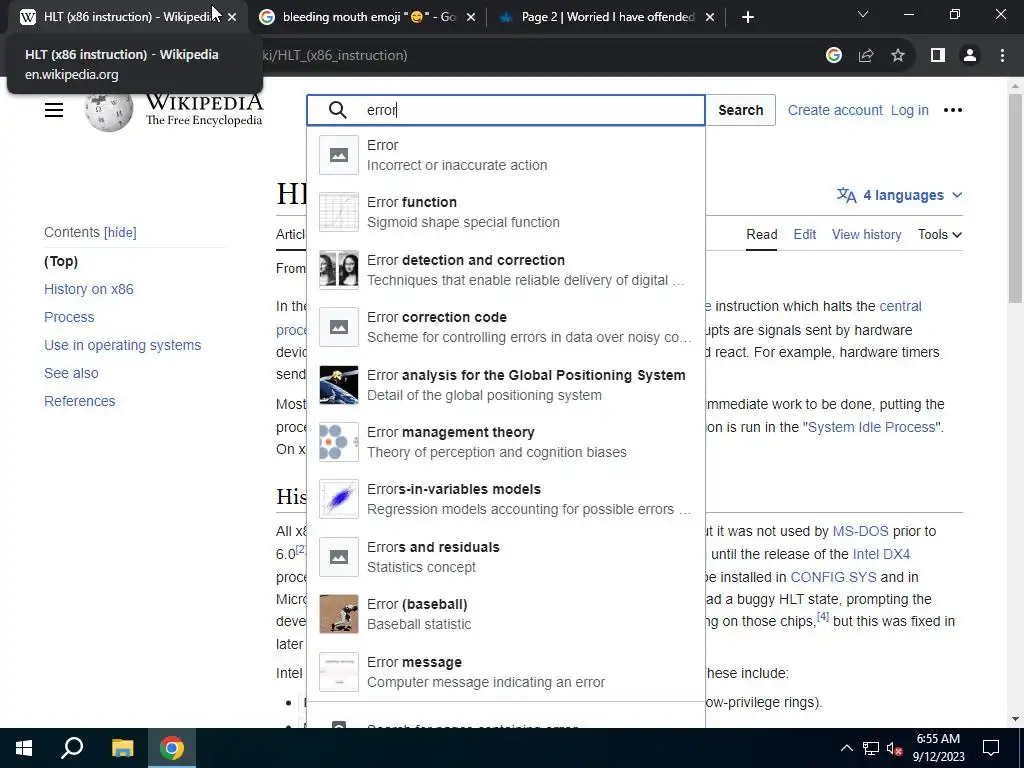Open the Tools dropdown menu

coord(940,234)
